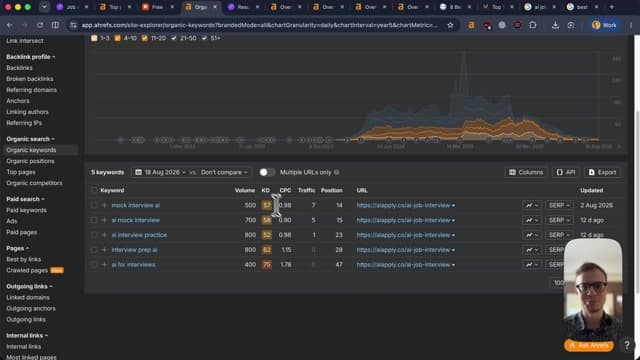The width and height of the screenshot is (640, 360).
Task: Collapse the Organic search section
Action: click(x=30, y=139)
